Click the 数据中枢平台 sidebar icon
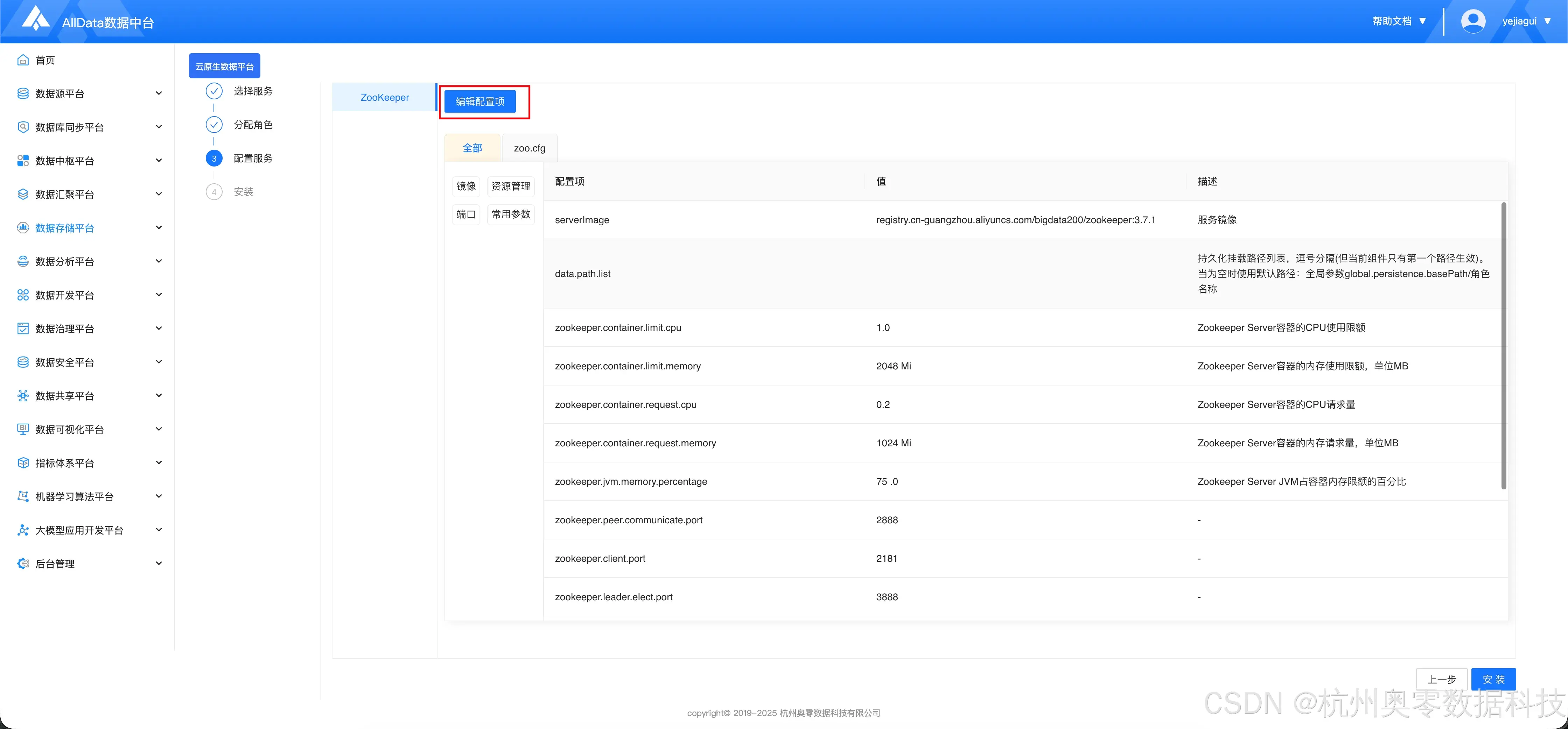 23,161
